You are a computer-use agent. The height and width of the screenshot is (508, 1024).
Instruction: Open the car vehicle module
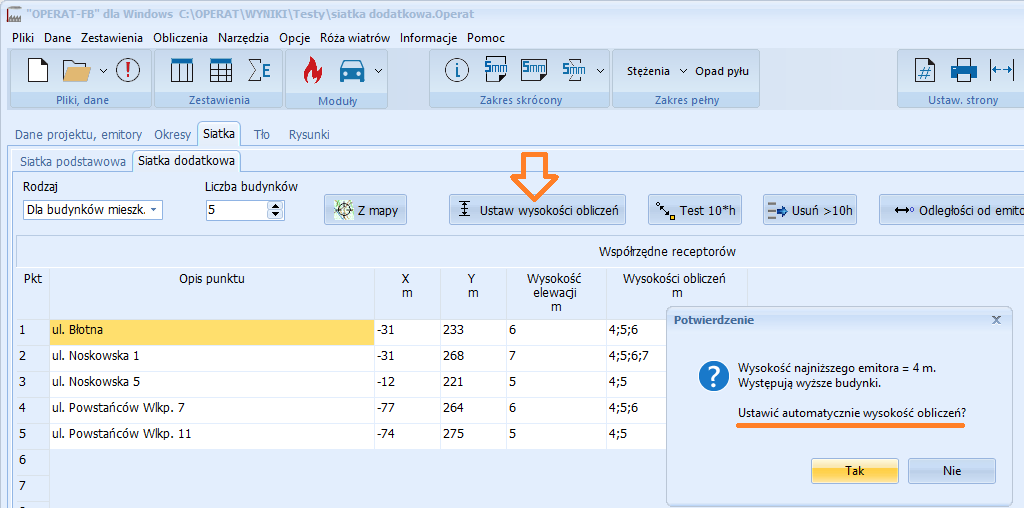coord(352,71)
